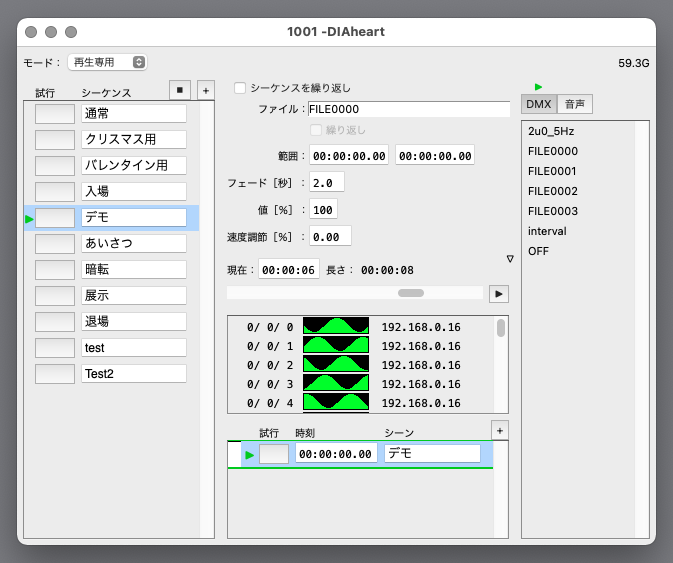Click trial button for 退場 sequence
This screenshot has height=563, width=673.
55,321
